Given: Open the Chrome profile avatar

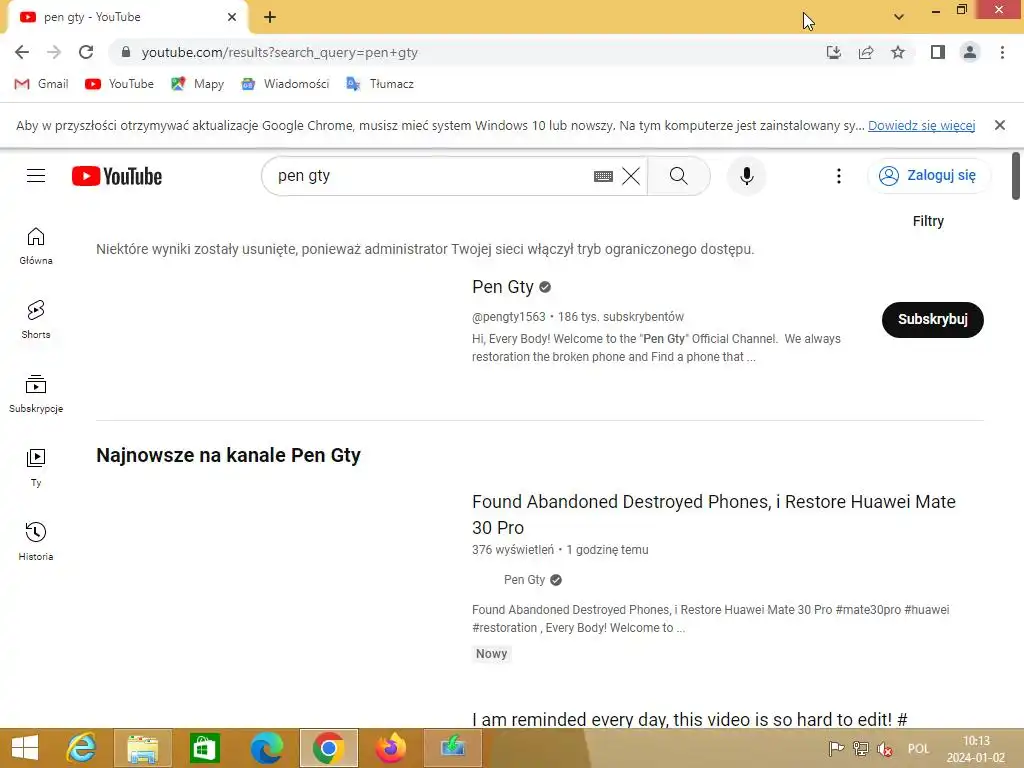Looking at the screenshot, I should (x=970, y=52).
